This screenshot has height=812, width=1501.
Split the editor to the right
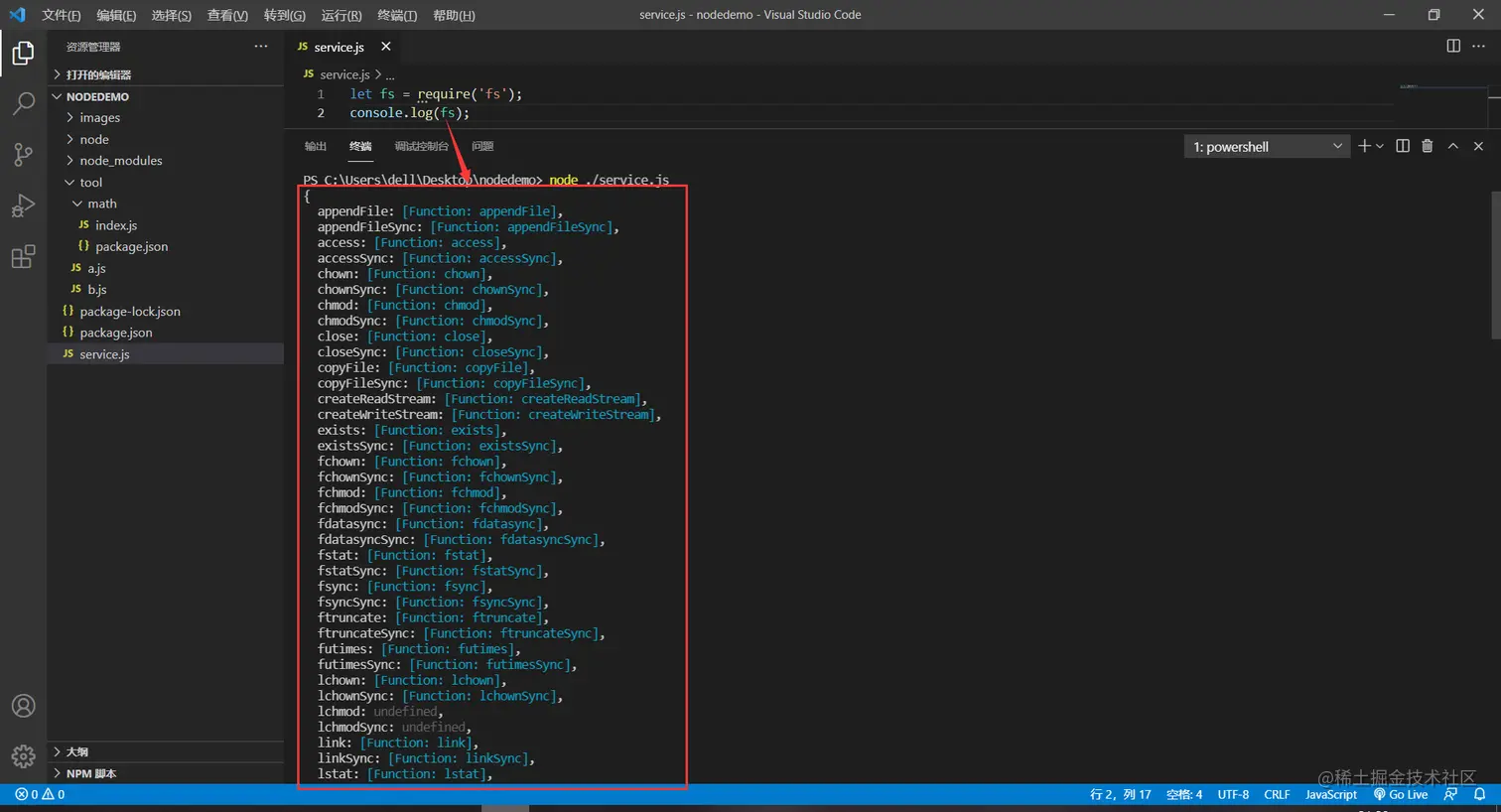pyautogui.click(x=1453, y=47)
